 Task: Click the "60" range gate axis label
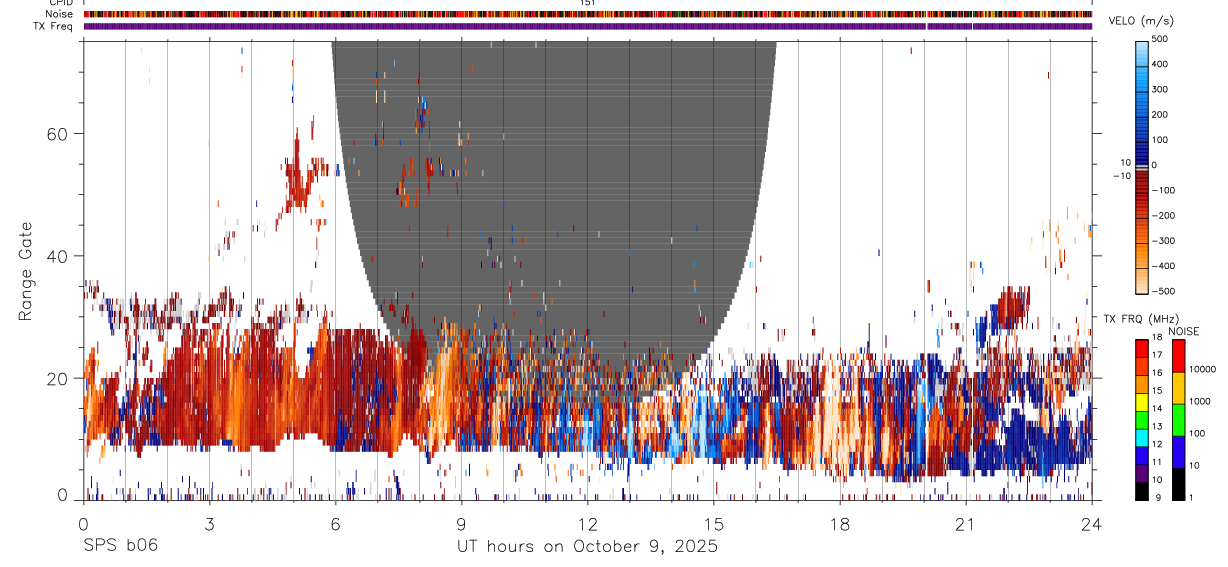(x=56, y=134)
